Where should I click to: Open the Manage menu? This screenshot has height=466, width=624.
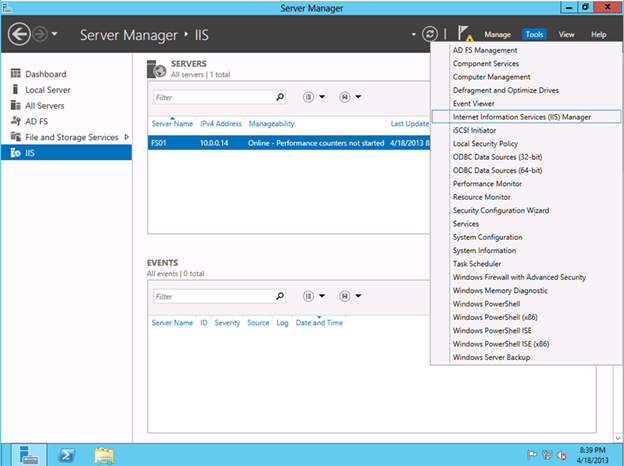497,35
